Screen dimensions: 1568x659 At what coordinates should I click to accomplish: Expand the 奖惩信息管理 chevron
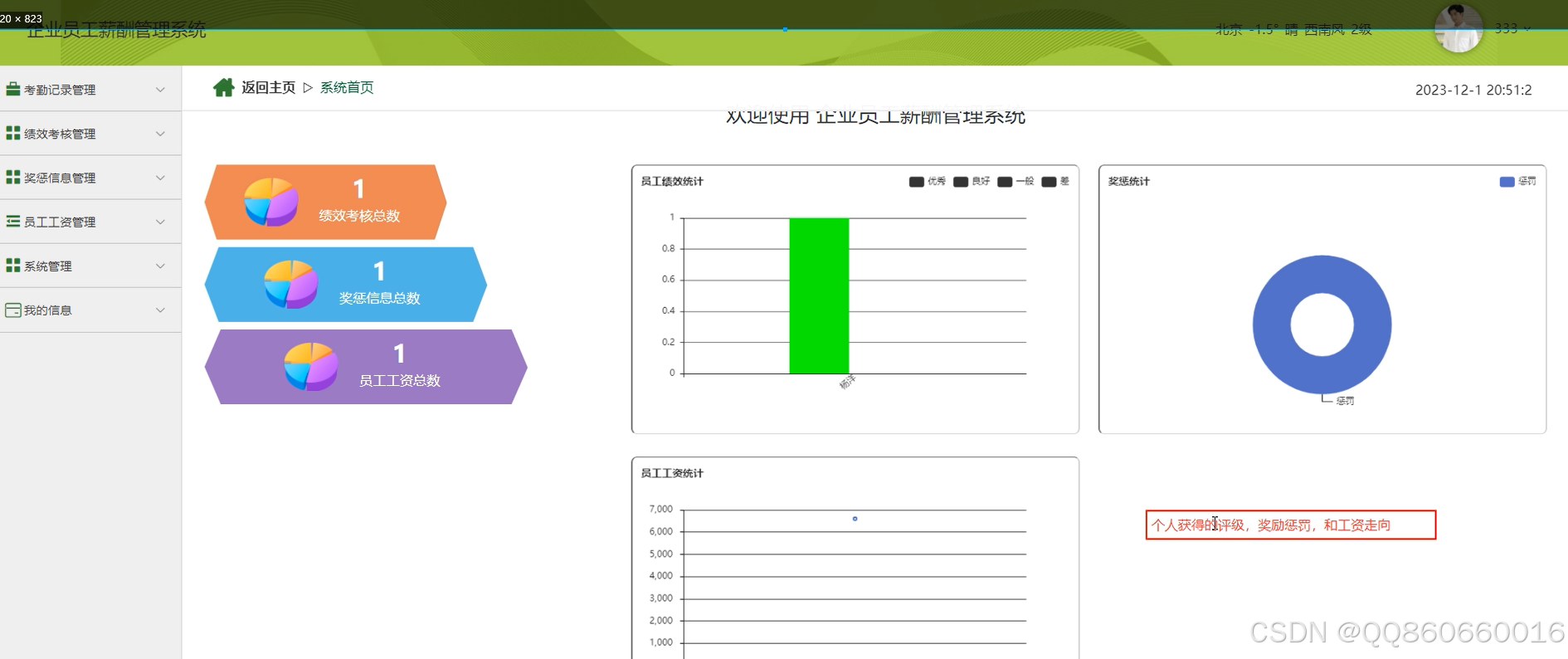[160, 178]
